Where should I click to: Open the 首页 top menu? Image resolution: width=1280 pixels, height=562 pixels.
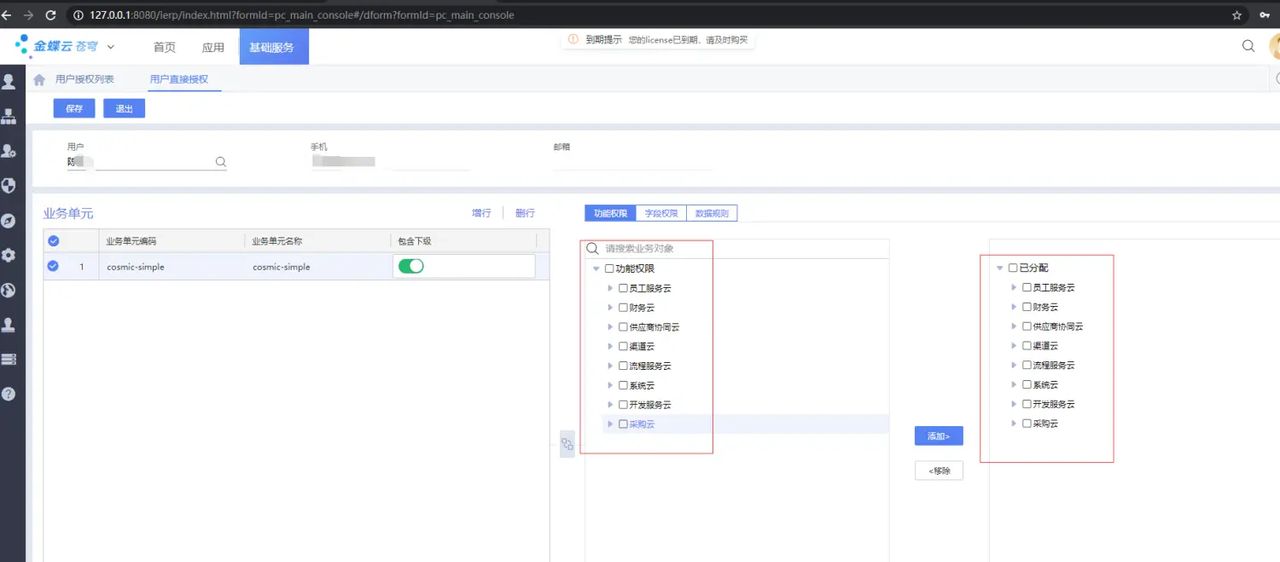pyautogui.click(x=164, y=47)
